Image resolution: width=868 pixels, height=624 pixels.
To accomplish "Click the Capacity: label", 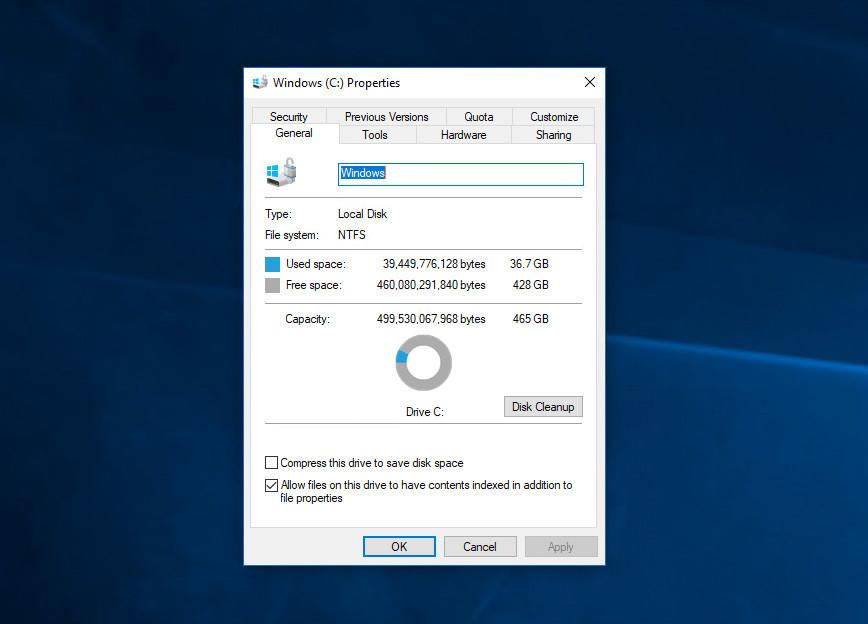I will [307, 319].
